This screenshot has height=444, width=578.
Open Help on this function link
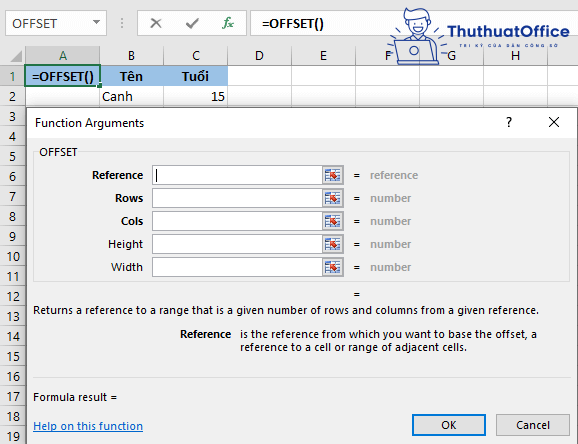(88, 426)
